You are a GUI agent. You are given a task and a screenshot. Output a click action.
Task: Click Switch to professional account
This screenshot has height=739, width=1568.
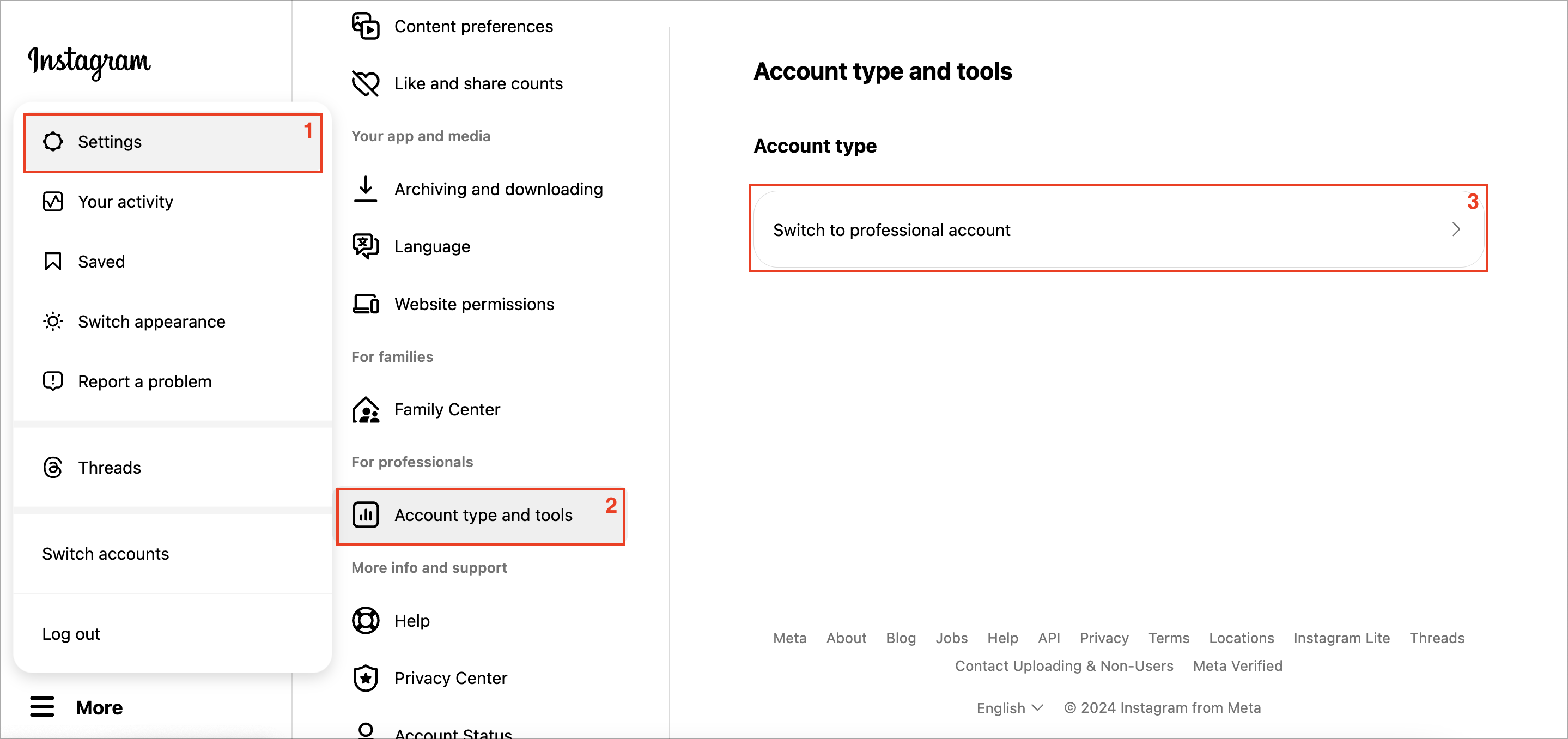(1119, 229)
